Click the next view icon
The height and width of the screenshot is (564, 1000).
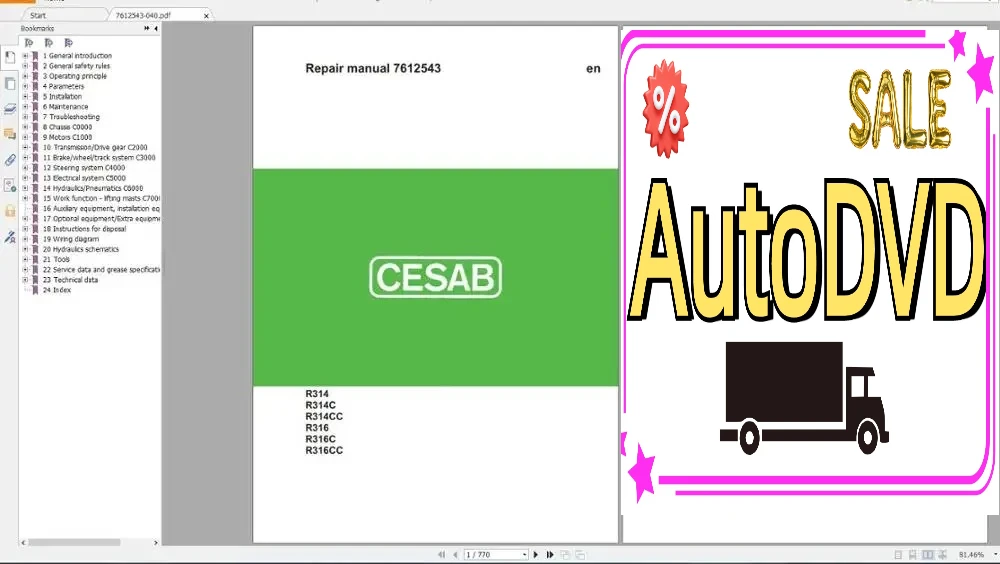(x=580, y=554)
